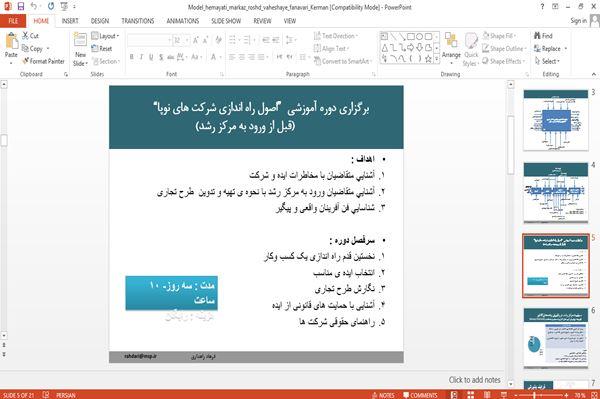The image size is (600, 399).
Task: Undo last action via quick access toolbar
Action: pos(34,7)
